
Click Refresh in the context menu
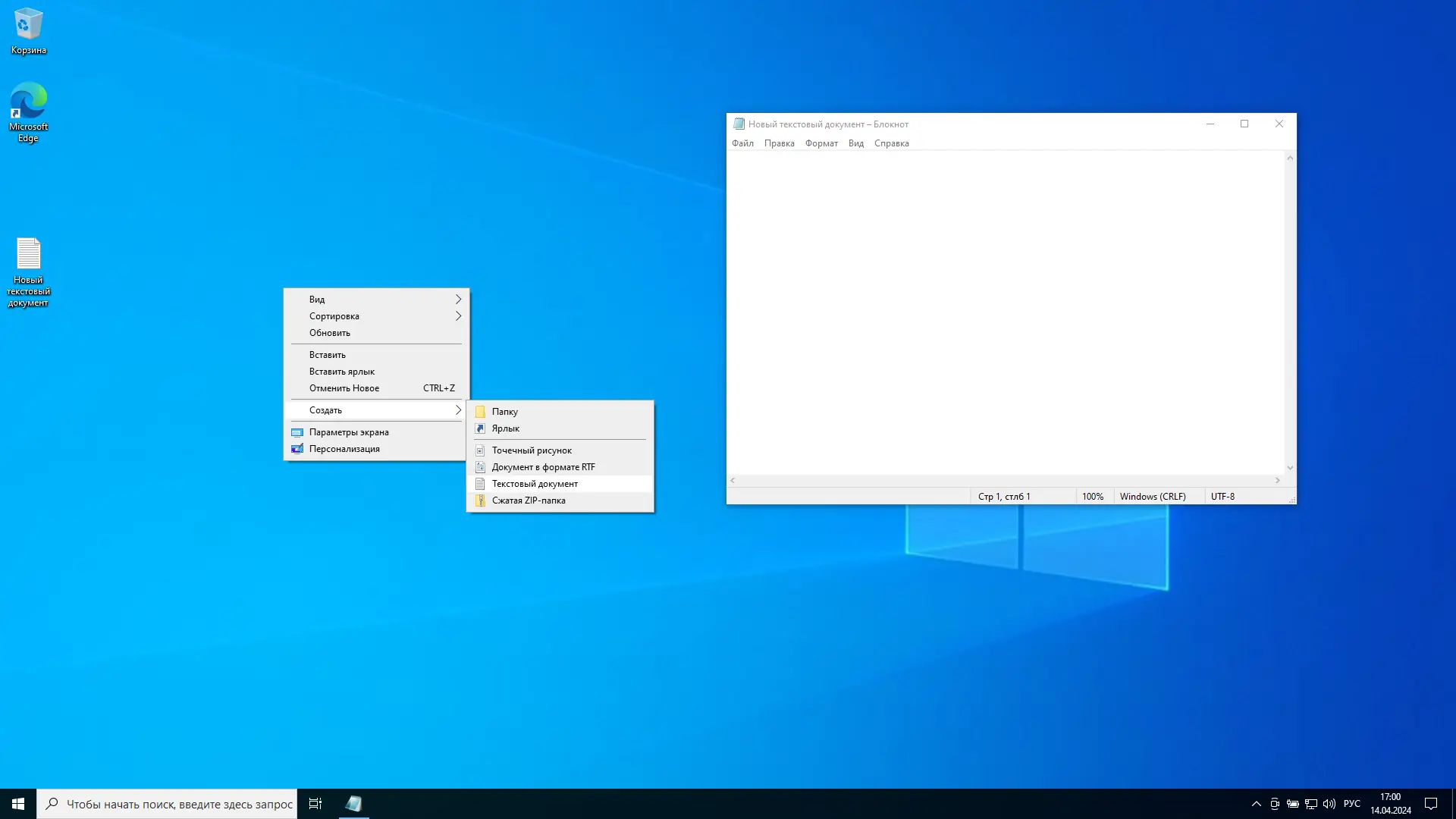pyautogui.click(x=330, y=333)
